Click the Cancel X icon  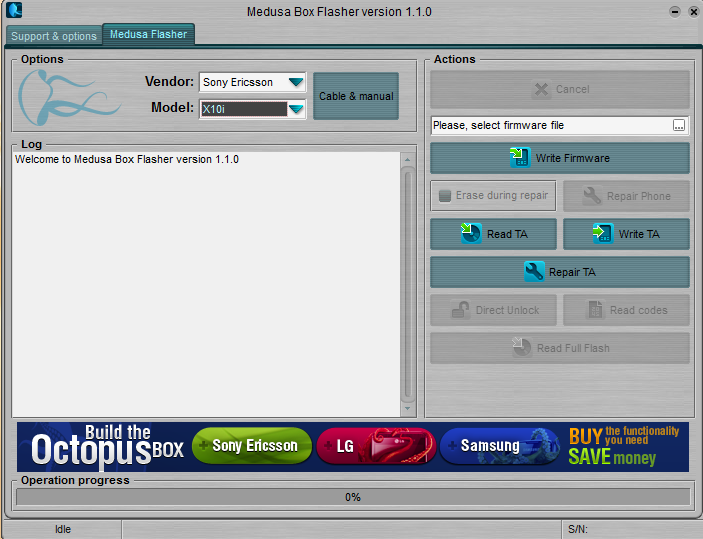tap(541, 89)
